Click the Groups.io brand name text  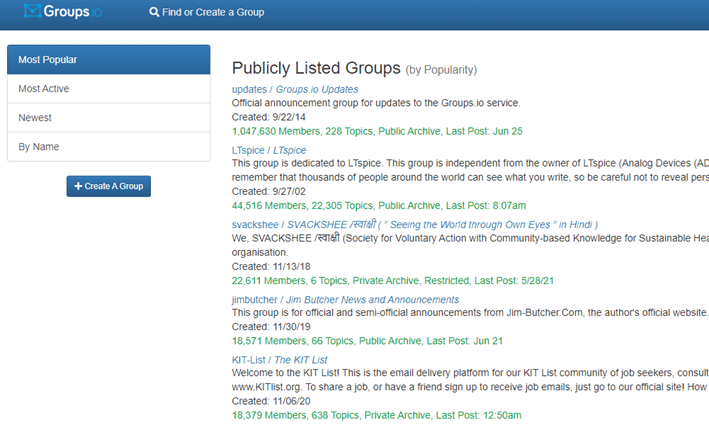click(x=73, y=12)
